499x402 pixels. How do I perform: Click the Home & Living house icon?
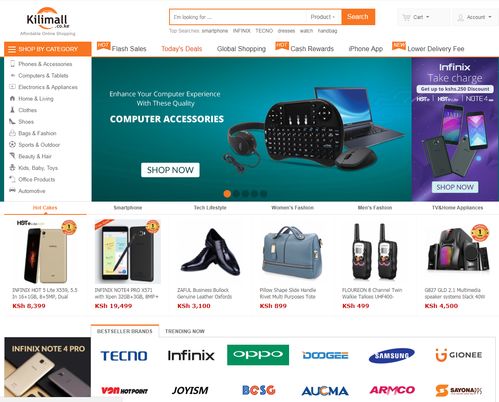pyautogui.click(x=12, y=98)
